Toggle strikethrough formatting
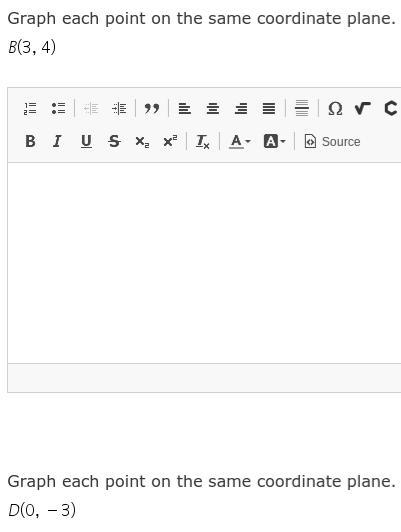 (x=114, y=141)
